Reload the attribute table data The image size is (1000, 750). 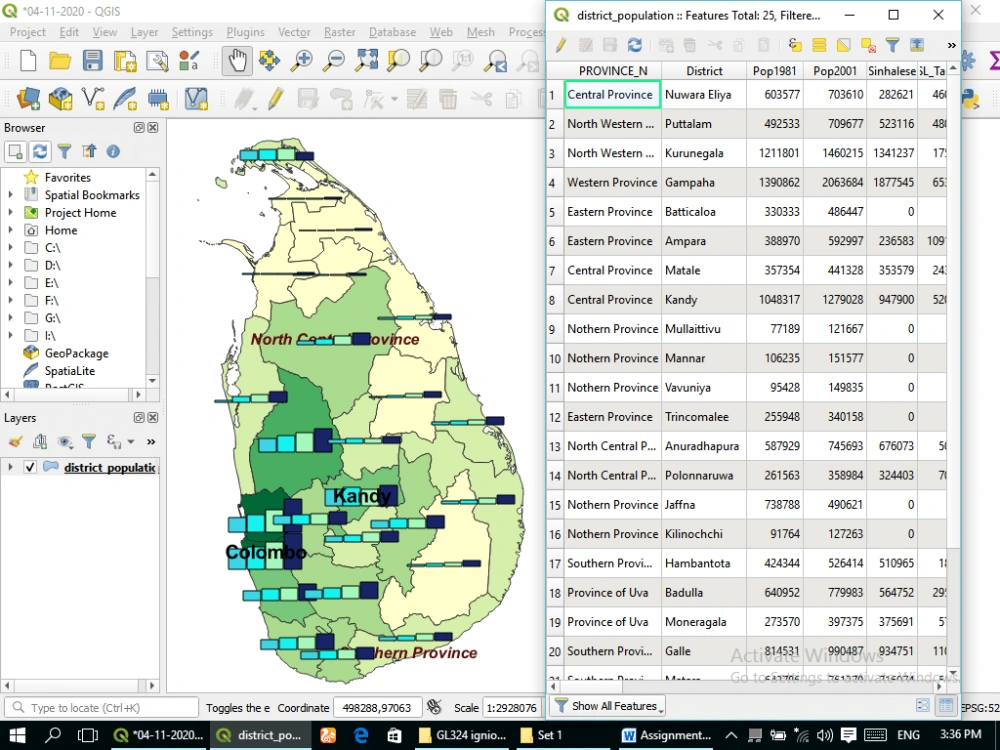pyautogui.click(x=634, y=43)
